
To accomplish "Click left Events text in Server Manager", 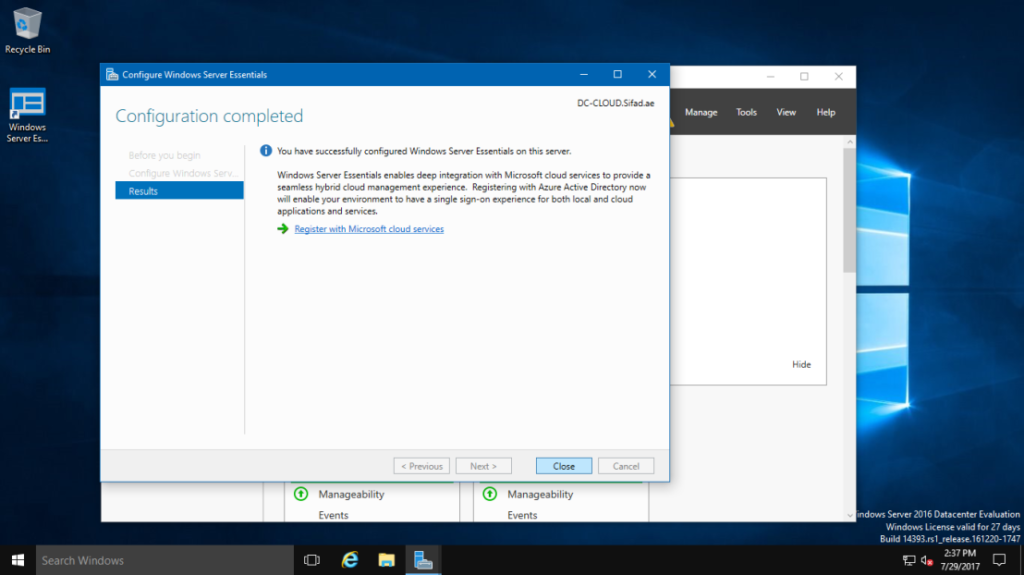I will click(x=333, y=515).
